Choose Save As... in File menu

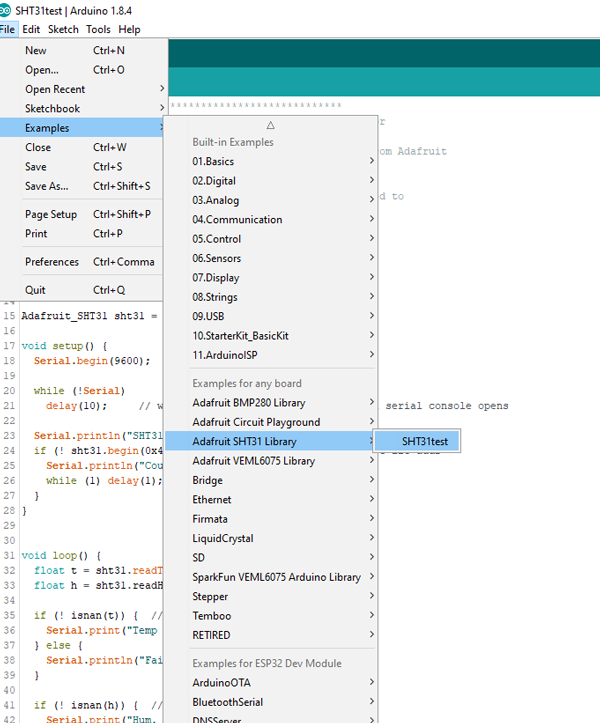pos(81,186)
